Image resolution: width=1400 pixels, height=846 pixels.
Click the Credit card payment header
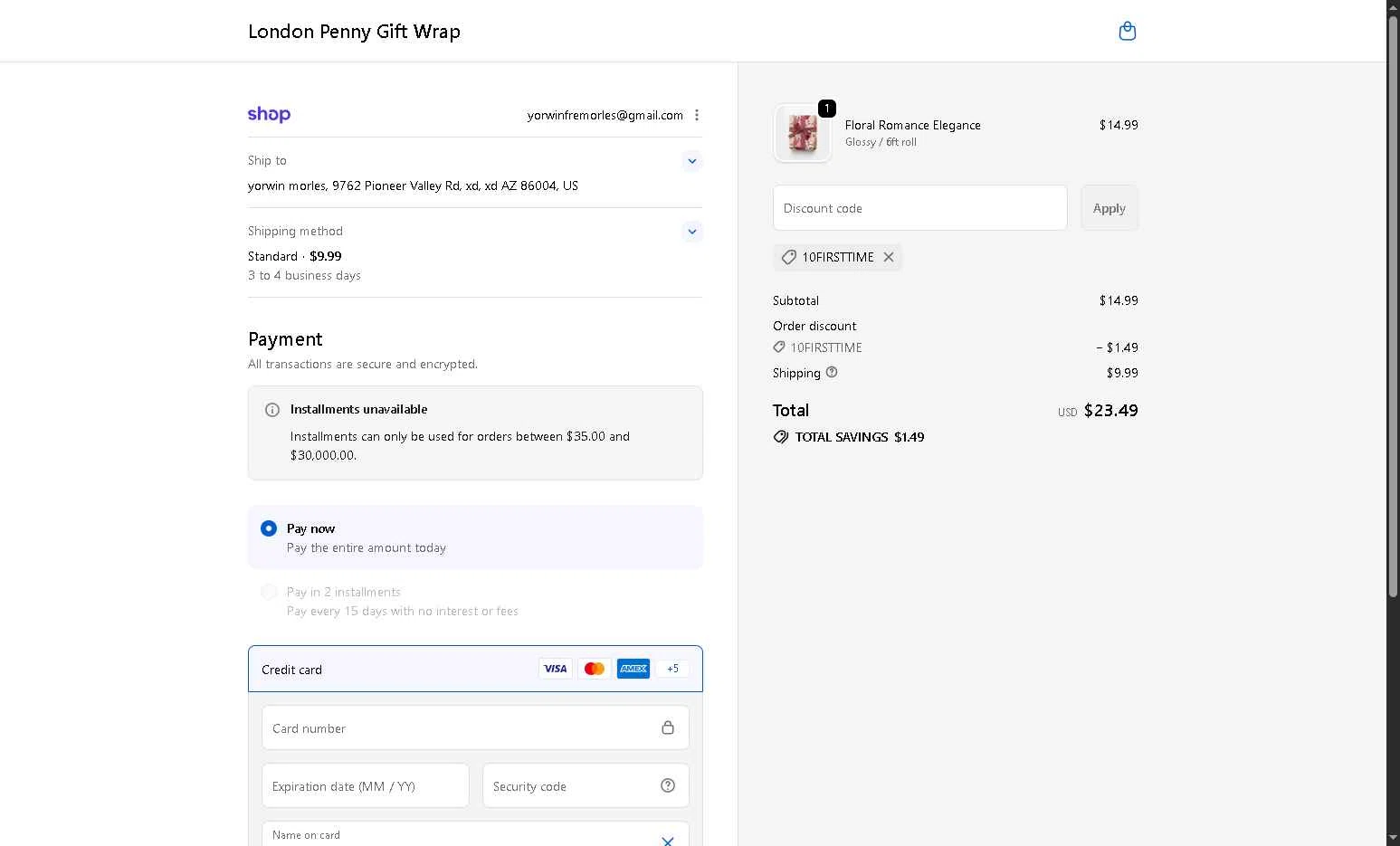point(475,669)
